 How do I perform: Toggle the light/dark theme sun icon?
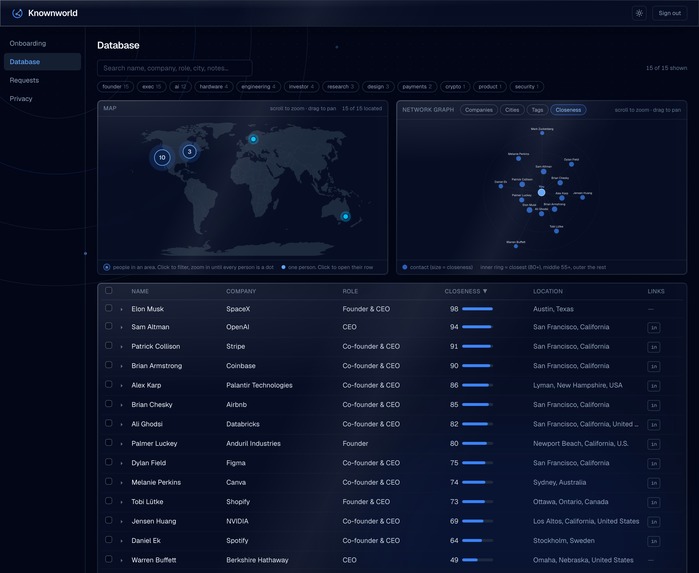click(x=639, y=13)
